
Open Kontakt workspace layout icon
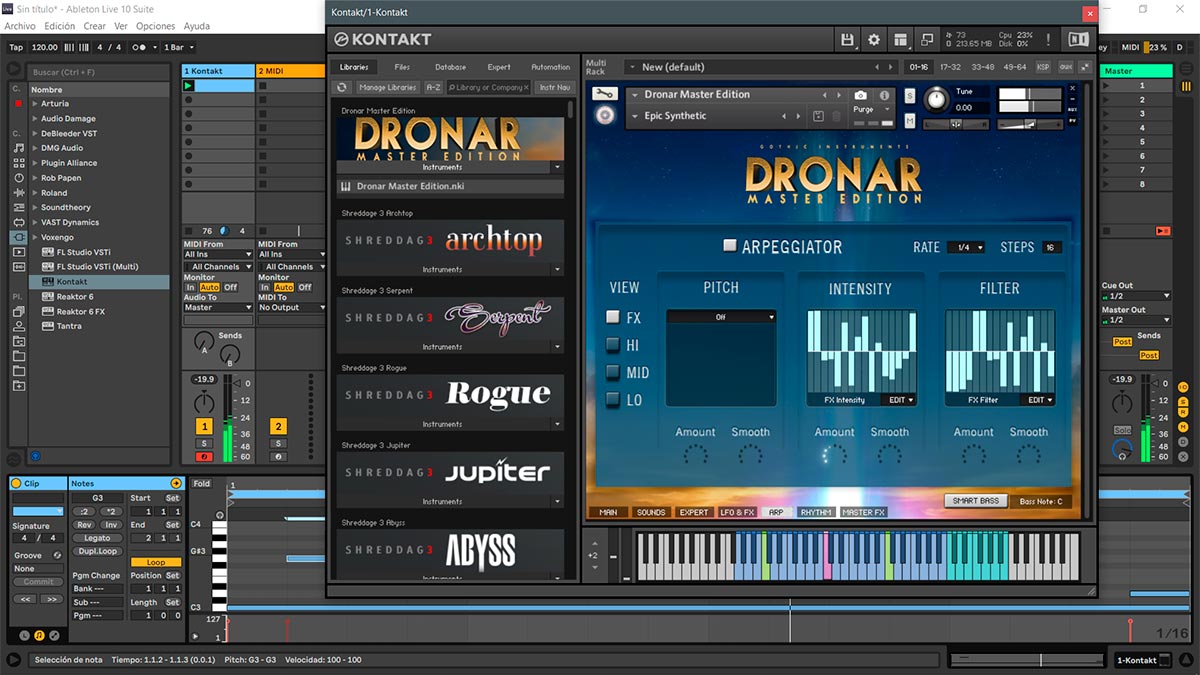click(901, 40)
